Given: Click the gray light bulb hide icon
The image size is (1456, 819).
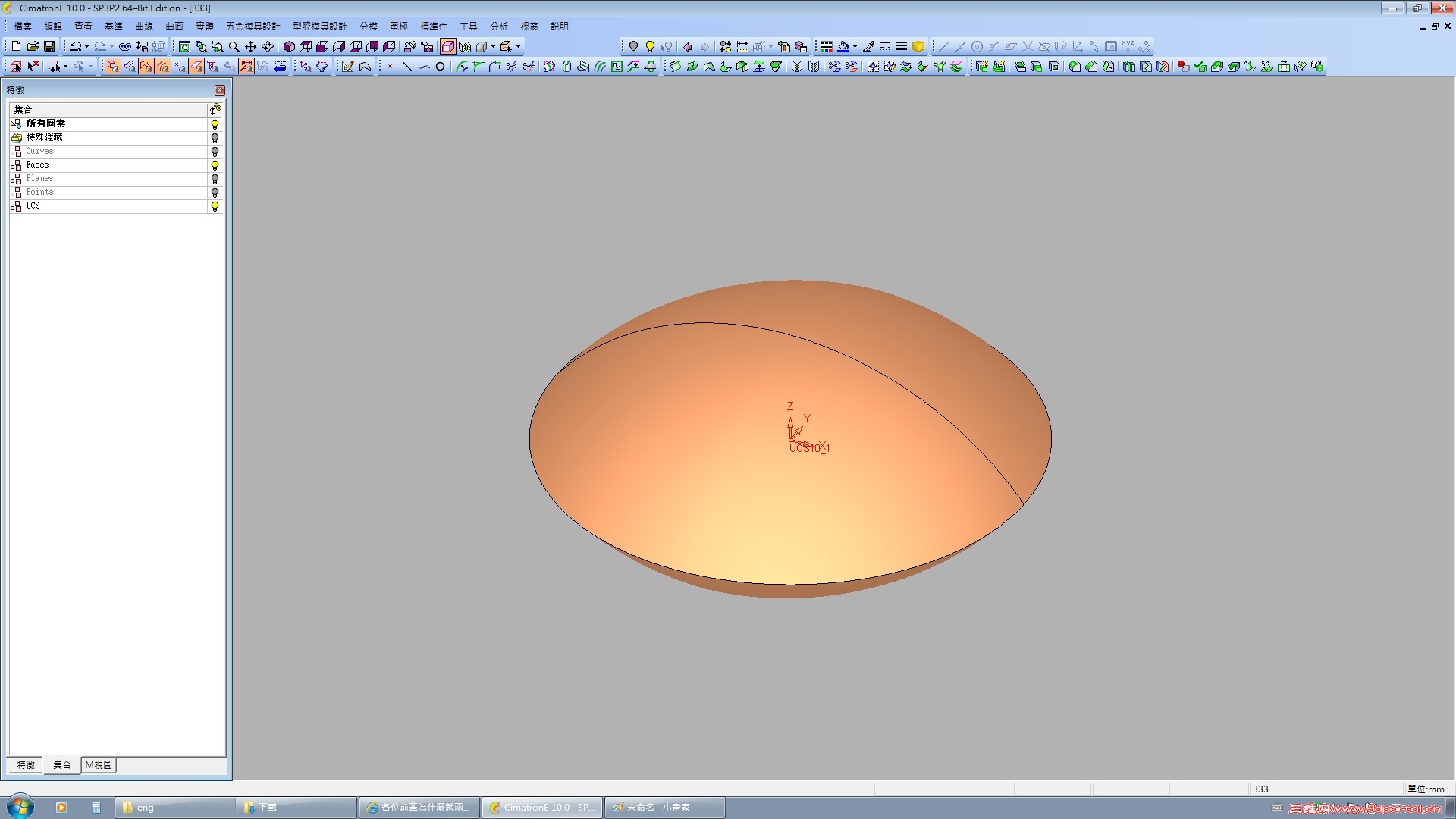Looking at the screenshot, I should pos(633,46).
